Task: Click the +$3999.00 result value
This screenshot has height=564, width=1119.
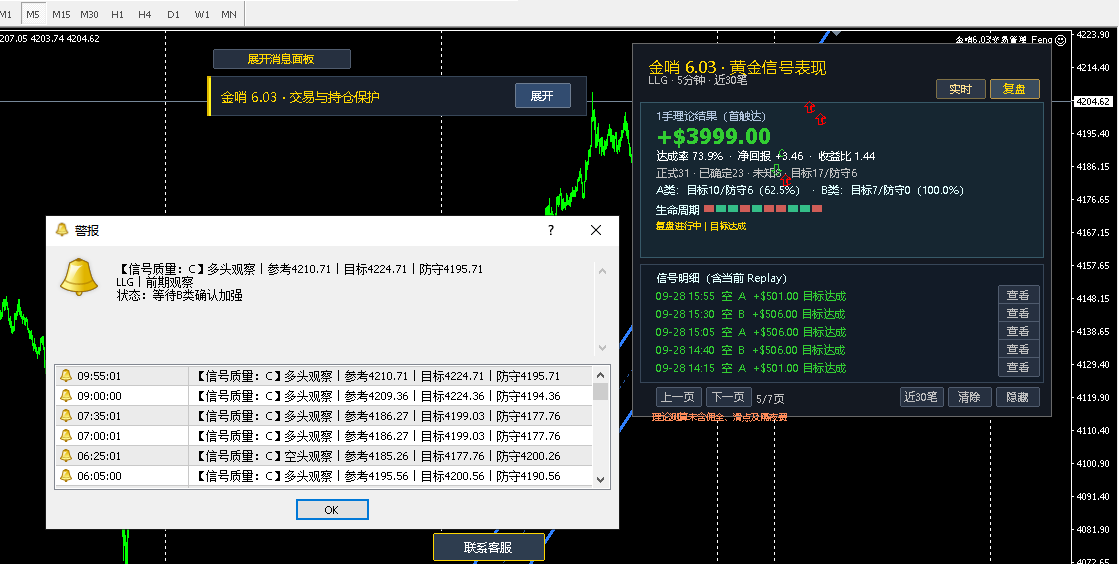Action: 714,136
